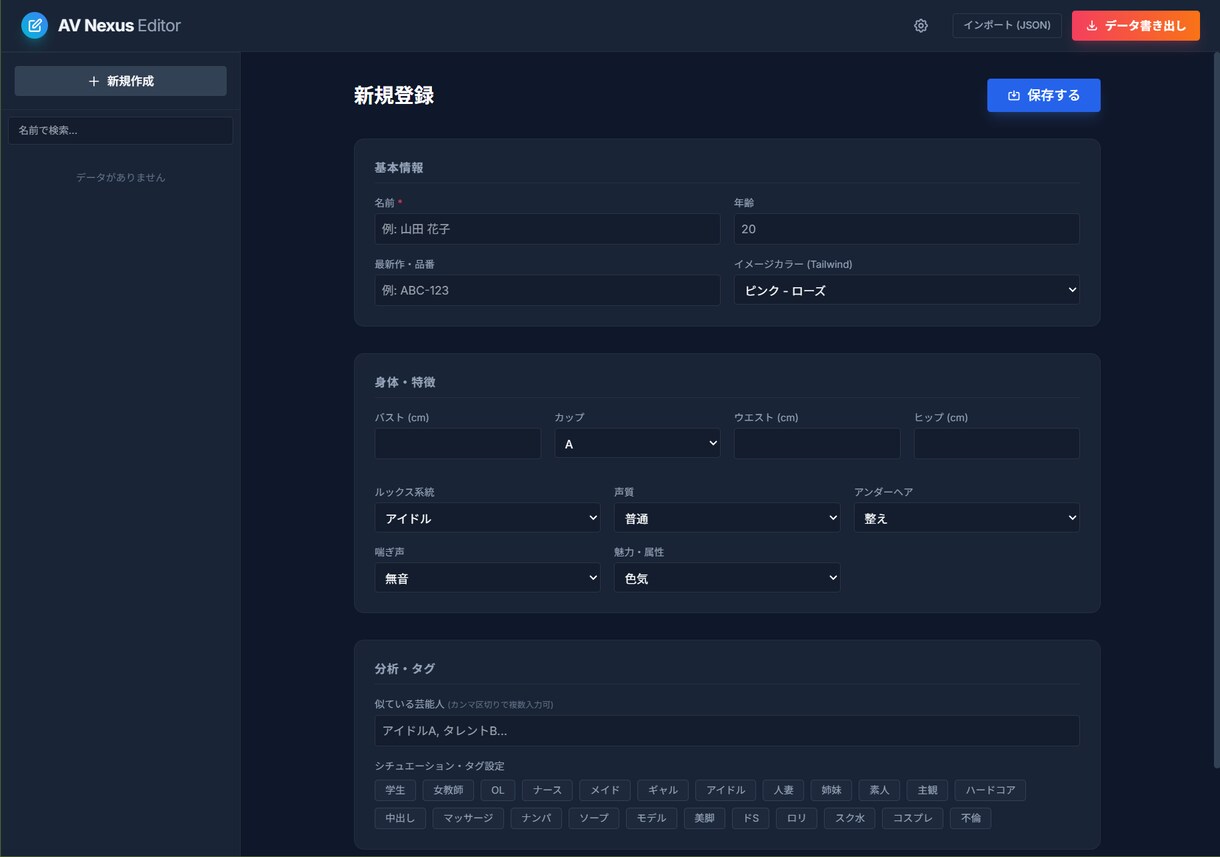Image resolution: width=1220 pixels, height=857 pixels.
Task: Expand the ルックス系統 dropdown
Action: click(487, 518)
